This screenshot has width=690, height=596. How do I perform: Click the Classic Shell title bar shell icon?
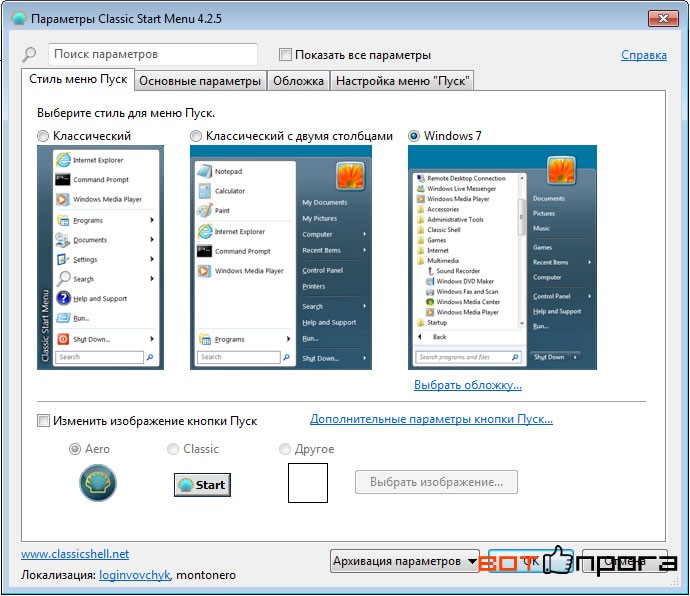pos(19,19)
